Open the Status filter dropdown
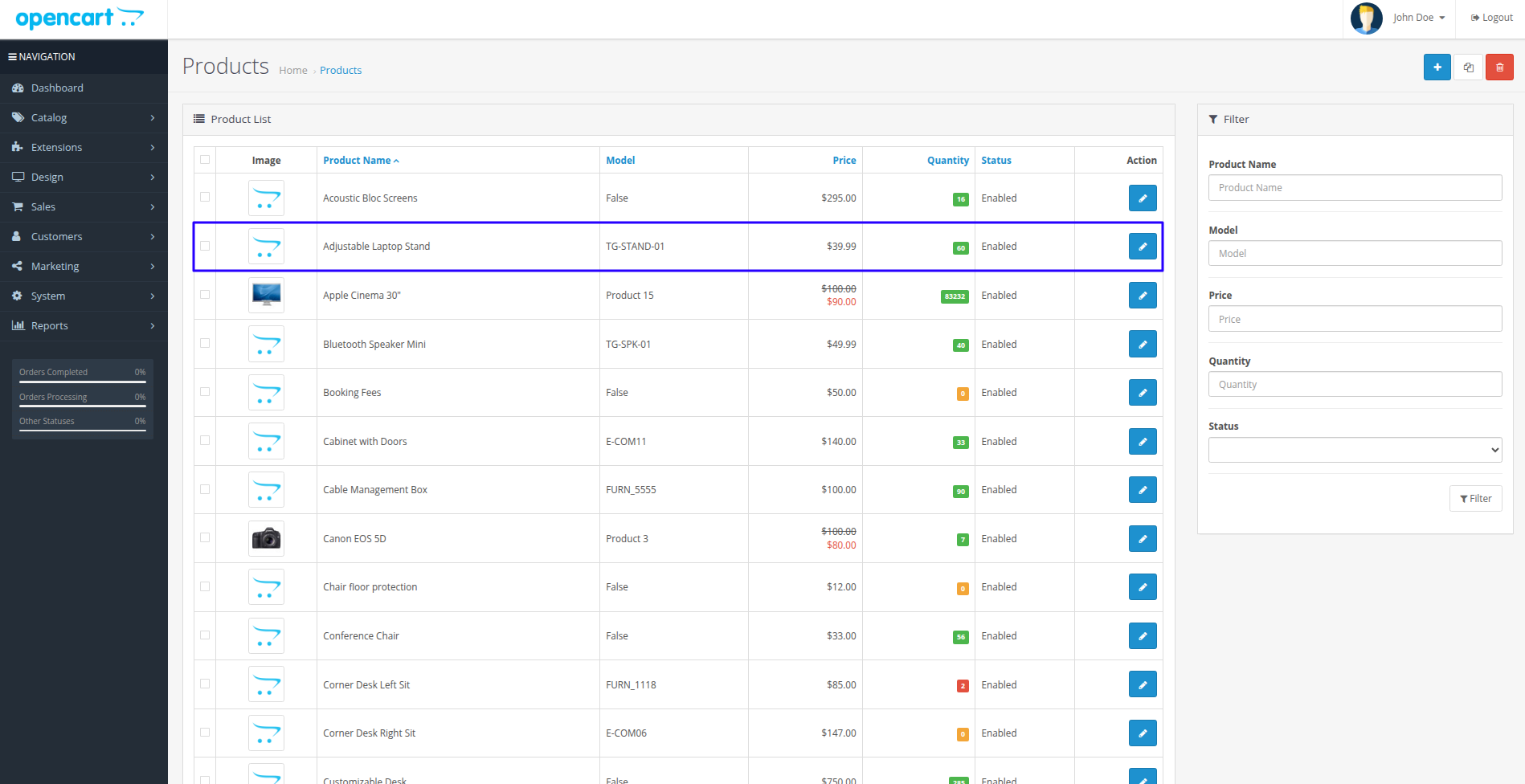Screen dimensions: 1525x784 point(1355,450)
